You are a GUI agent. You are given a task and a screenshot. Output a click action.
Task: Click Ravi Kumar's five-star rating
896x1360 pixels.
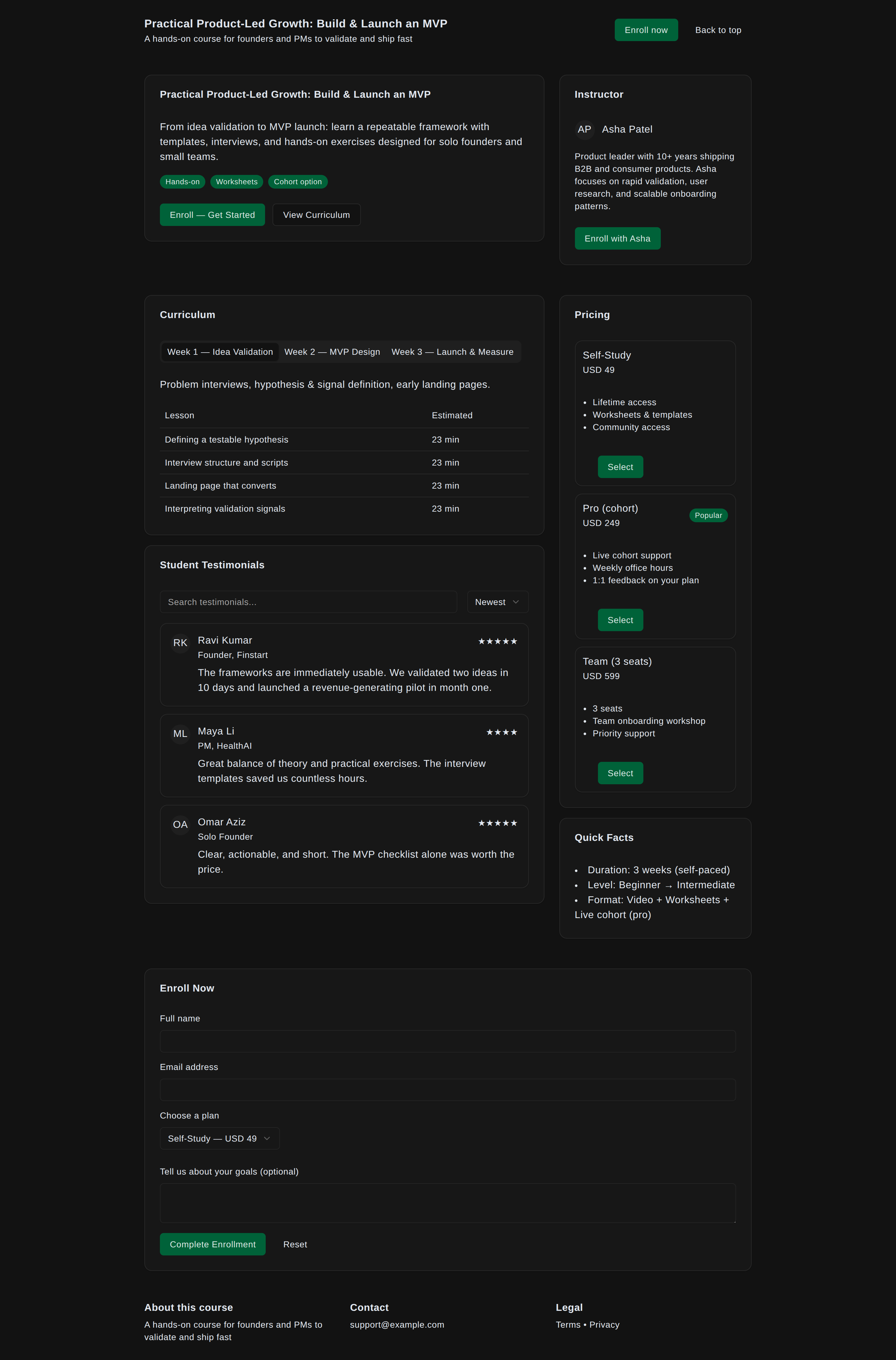(x=497, y=641)
